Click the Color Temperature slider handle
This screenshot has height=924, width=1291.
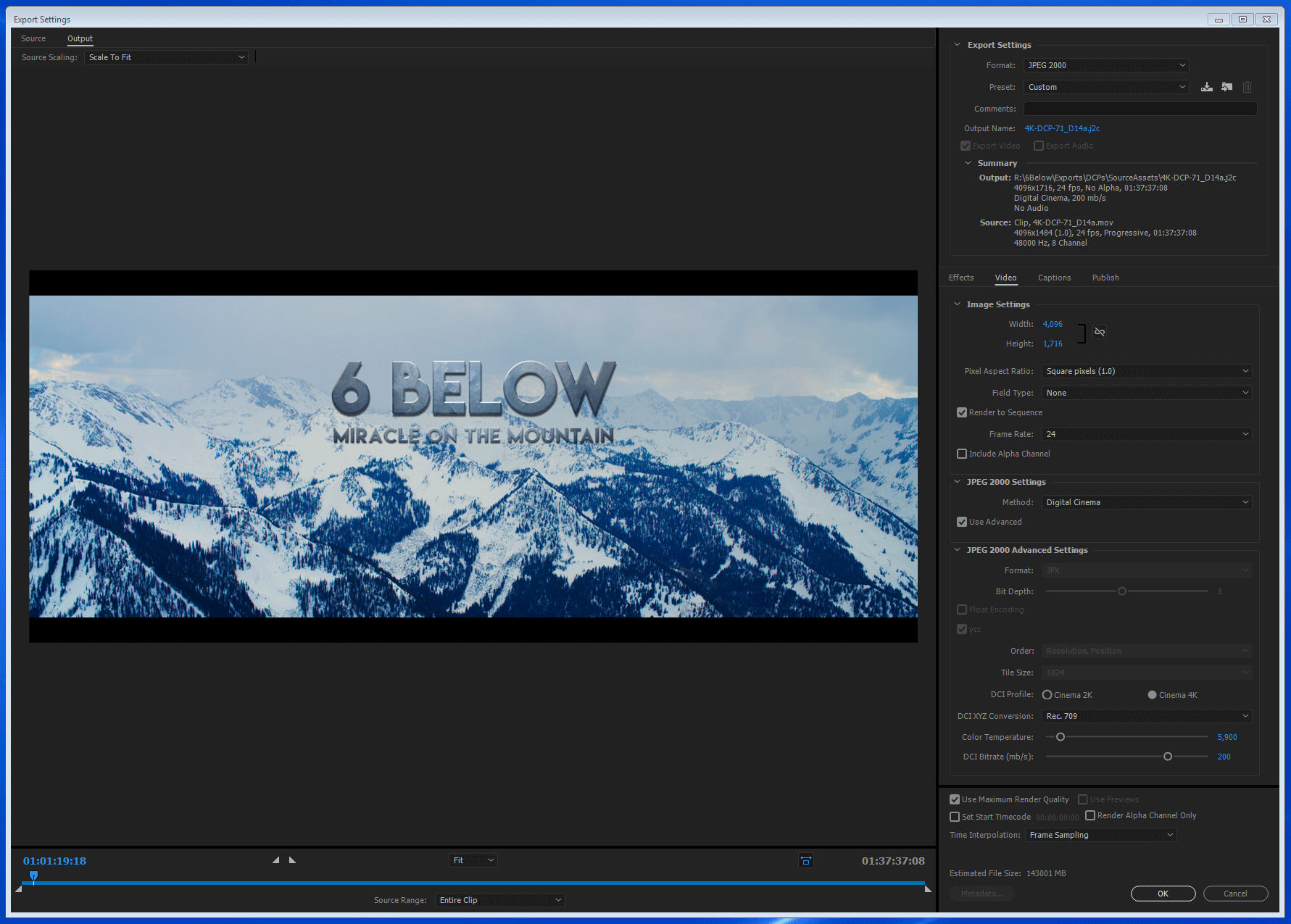1060,737
